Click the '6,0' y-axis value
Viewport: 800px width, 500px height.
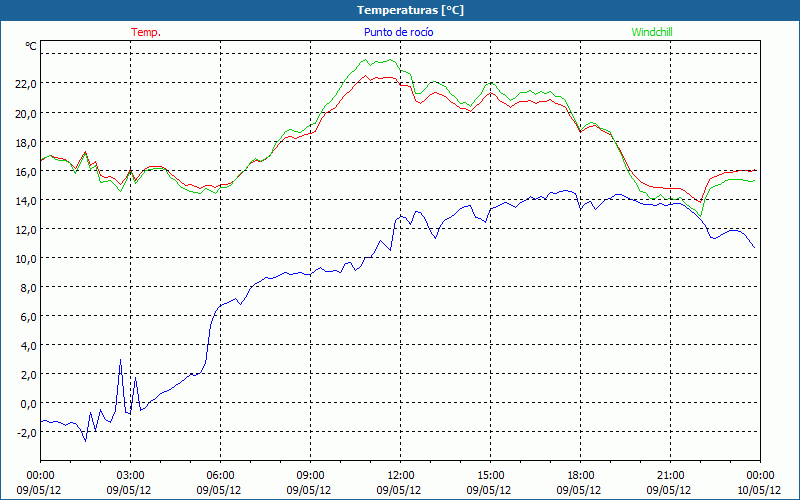[x=28, y=317]
